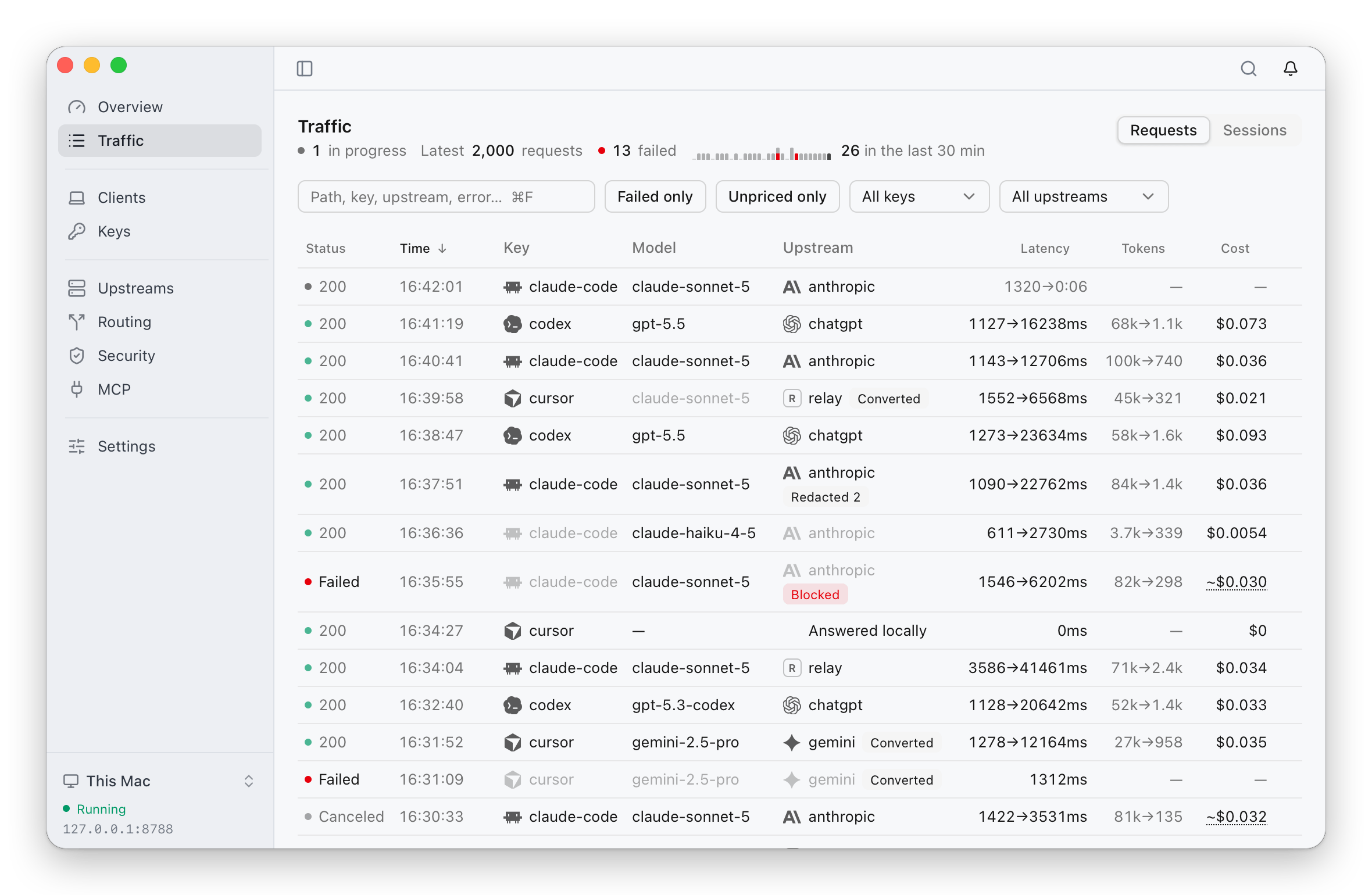Switch to the Sessions tab
The height and width of the screenshot is (895, 1372).
1255,130
